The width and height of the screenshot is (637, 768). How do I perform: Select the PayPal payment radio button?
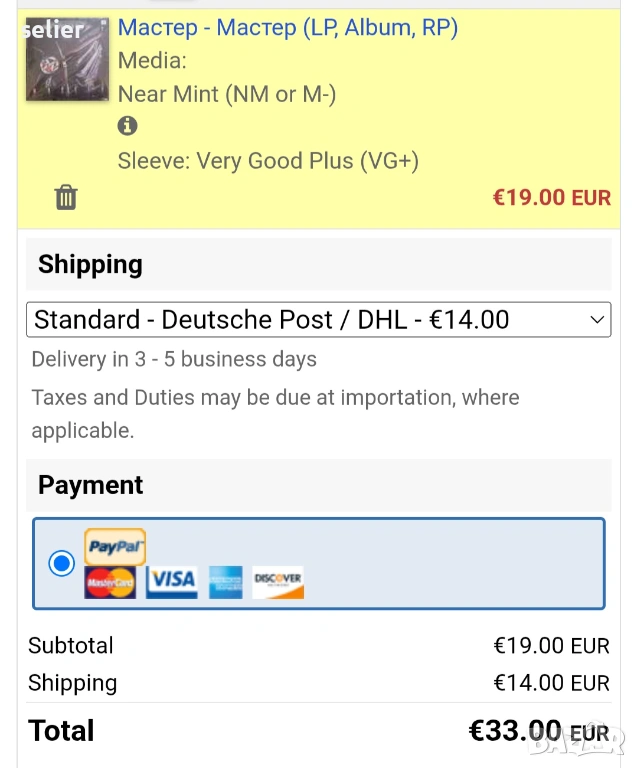(x=62, y=563)
